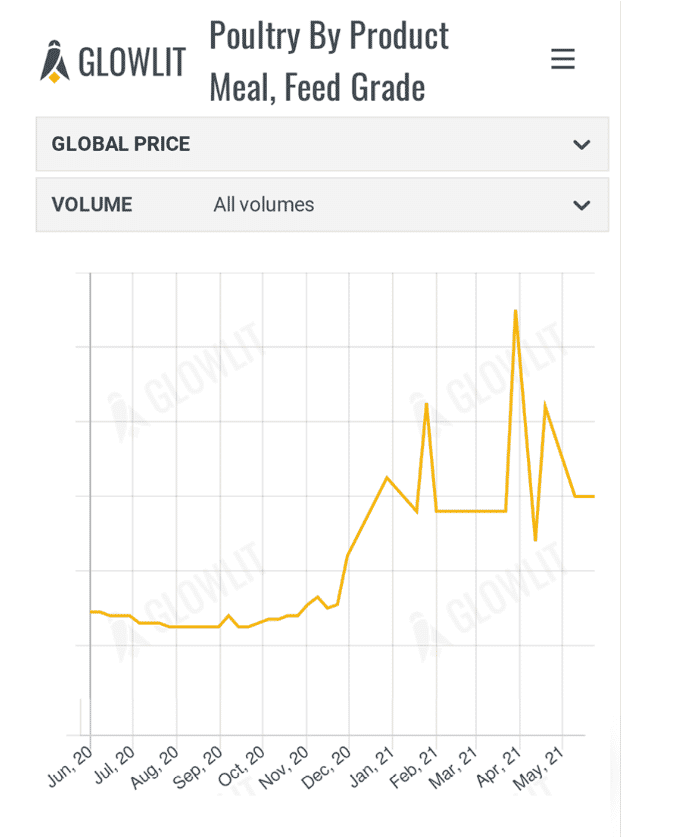
Task: Open the hamburger navigation menu
Action: tap(563, 59)
